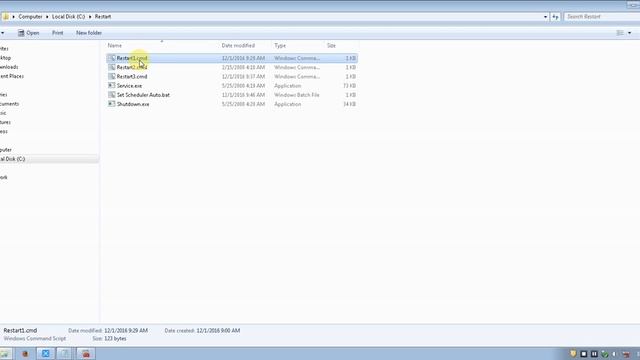Select the Restart2.cmd file name
The width and height of the screenshot is (640, 360).
(x=132, y=67)
